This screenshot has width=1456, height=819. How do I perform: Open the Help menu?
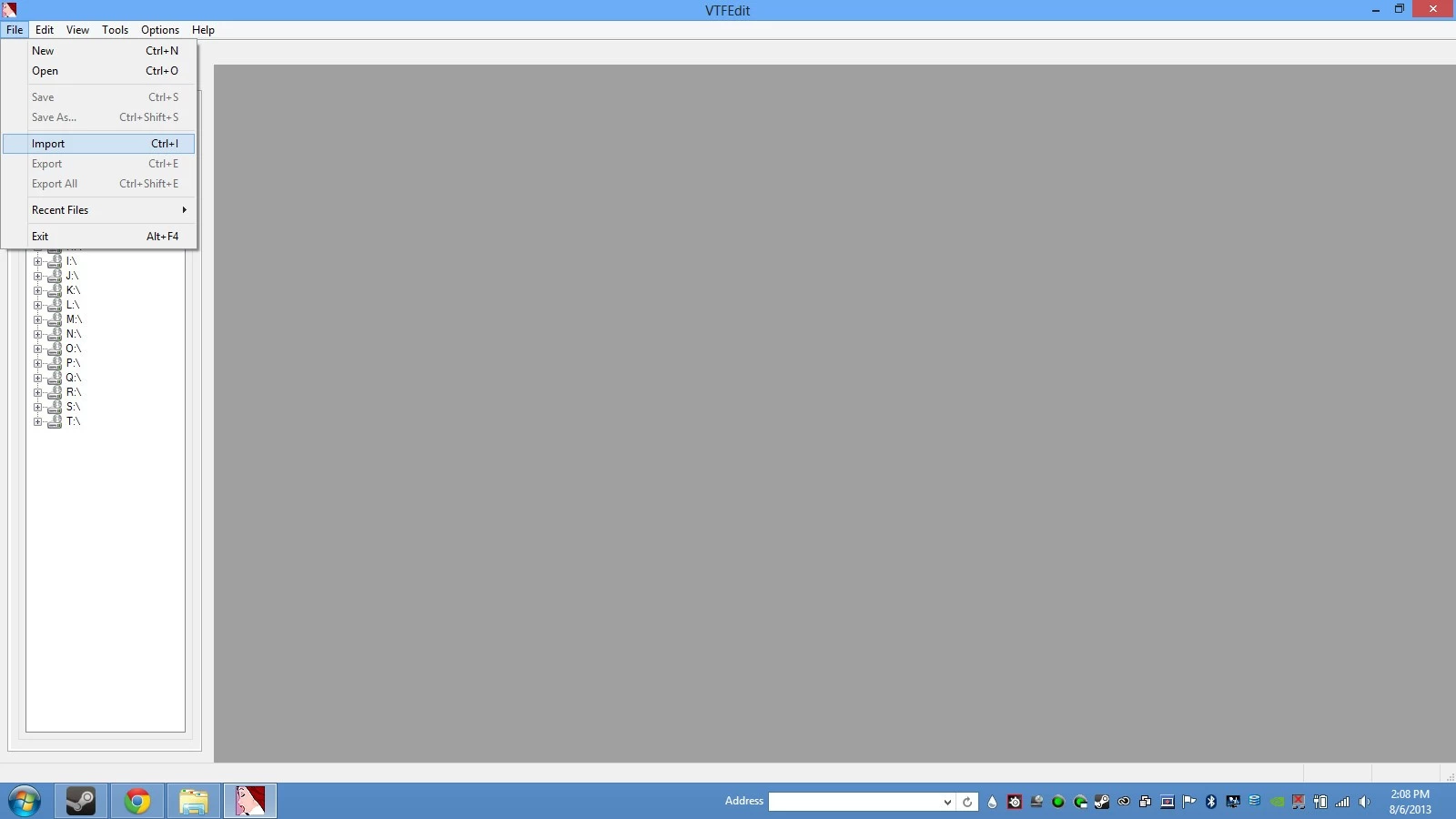pyautogui.click(x=203, y=30)
